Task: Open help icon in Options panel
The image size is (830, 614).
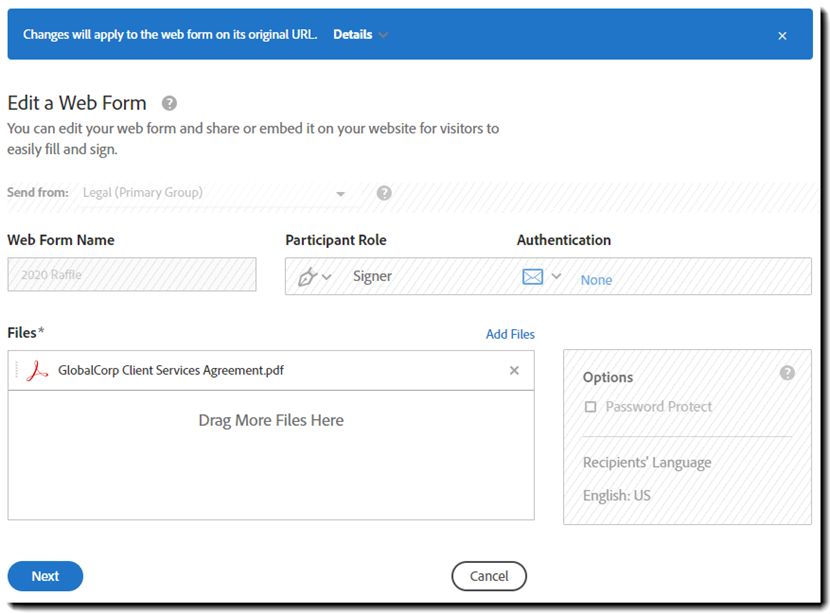Action: coord(787,373)
